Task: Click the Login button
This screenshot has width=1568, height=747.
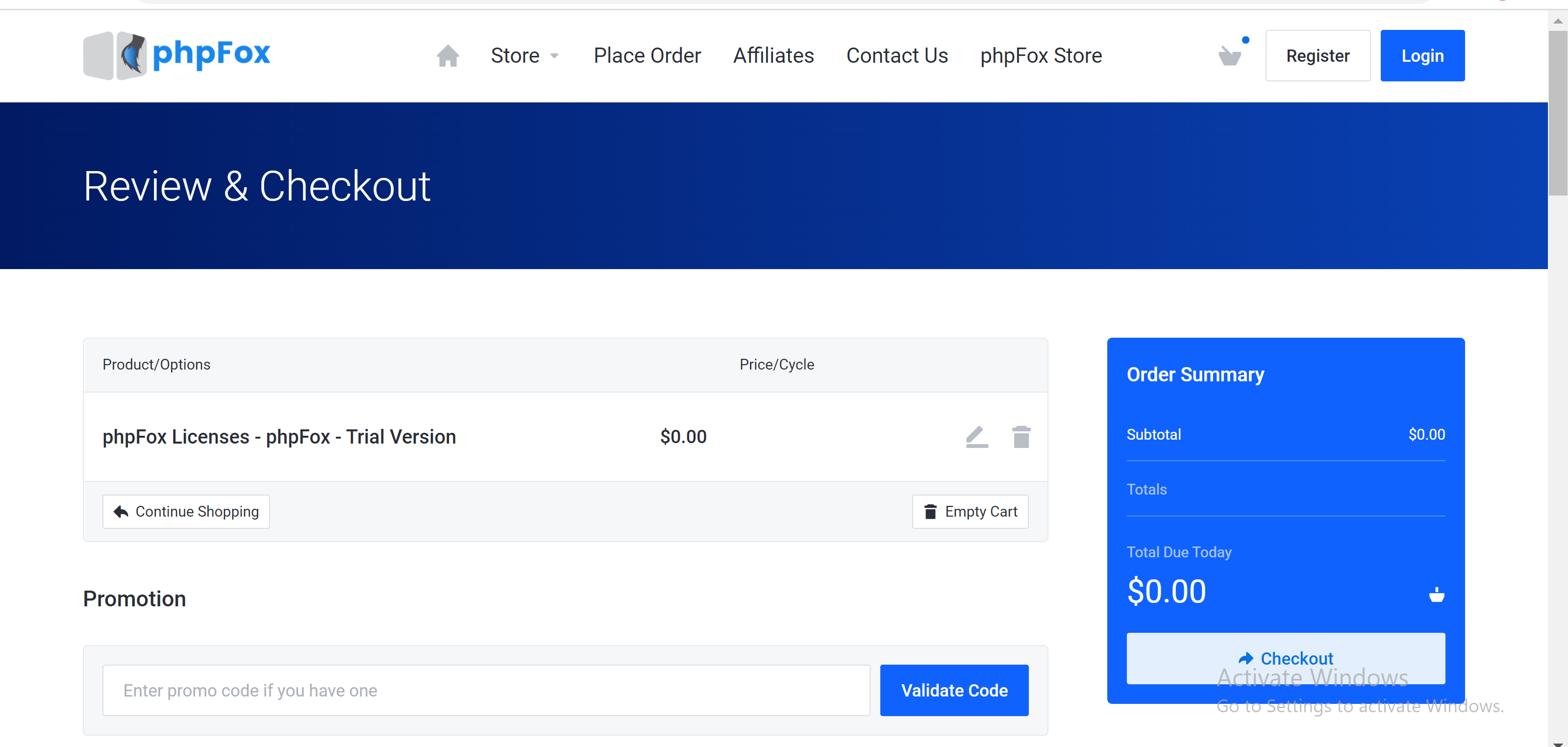Action: [x=1422, y=55]
